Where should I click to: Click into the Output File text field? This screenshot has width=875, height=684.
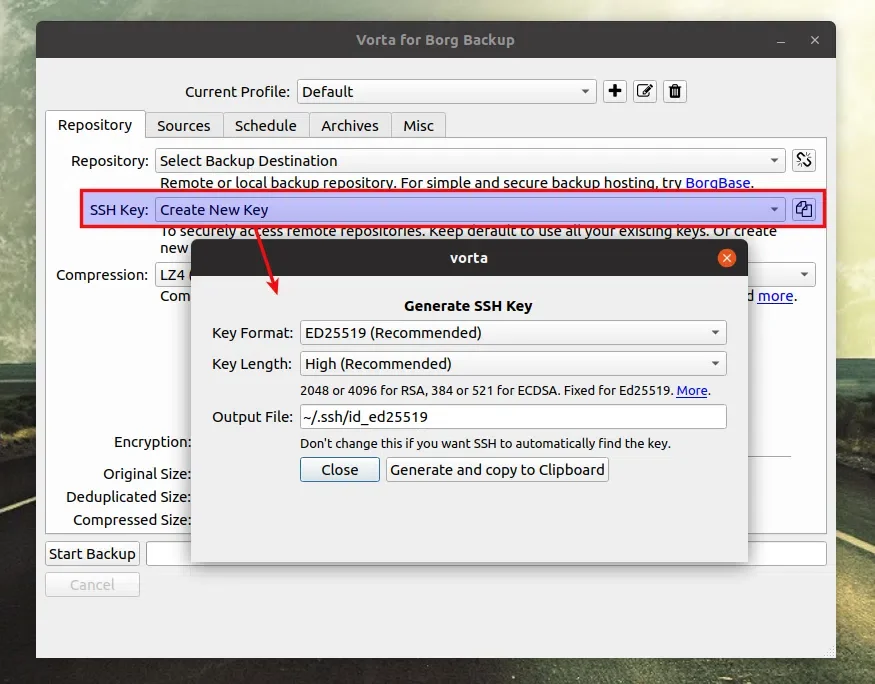pyautogui.click(x=512, y=417)
